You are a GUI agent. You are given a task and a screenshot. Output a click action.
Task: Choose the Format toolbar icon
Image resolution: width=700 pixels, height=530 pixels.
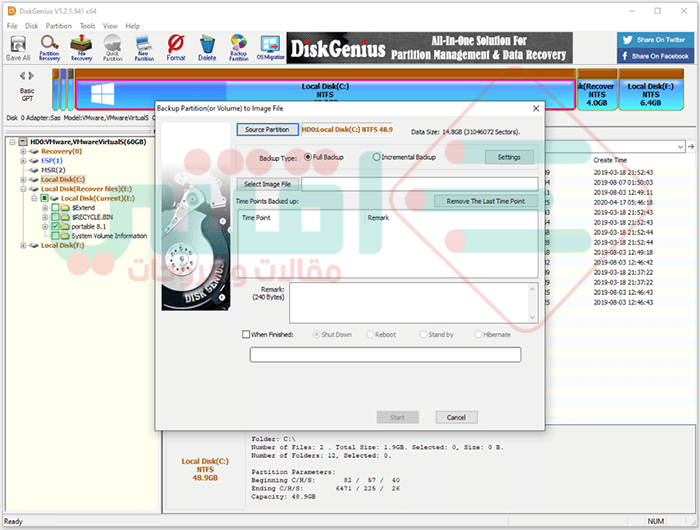point(176,48)
